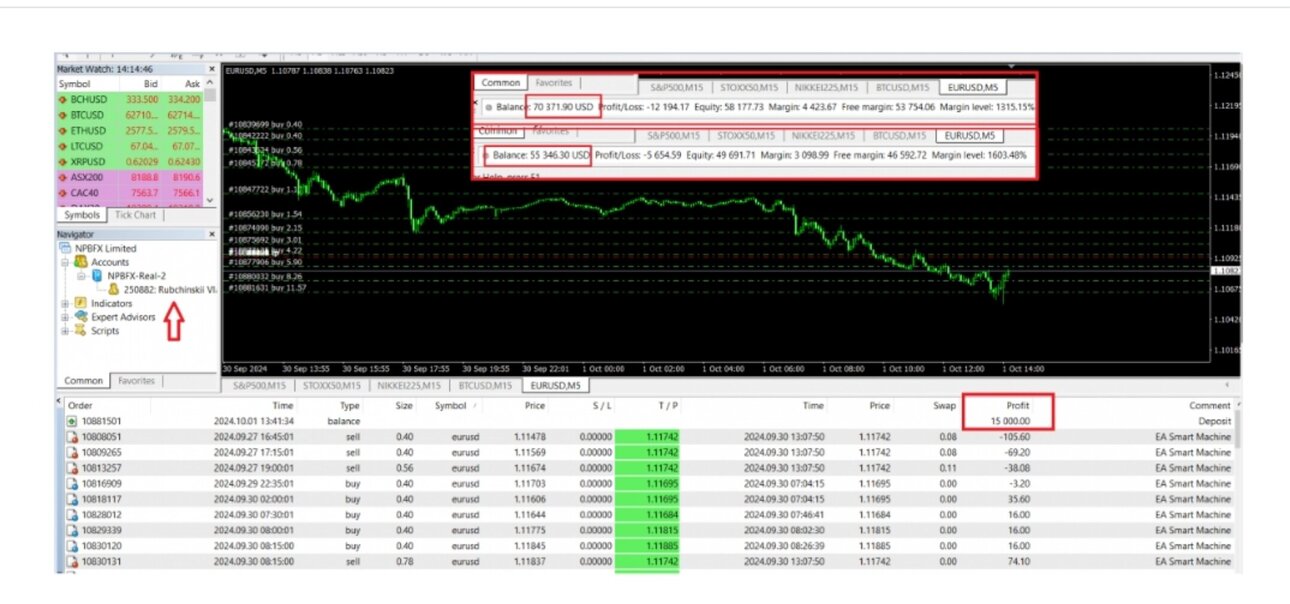Sort the history by the Swap column header
The width and height of the screenshot is (1290, 604).
pyautogui.click(x=944, y=406)
